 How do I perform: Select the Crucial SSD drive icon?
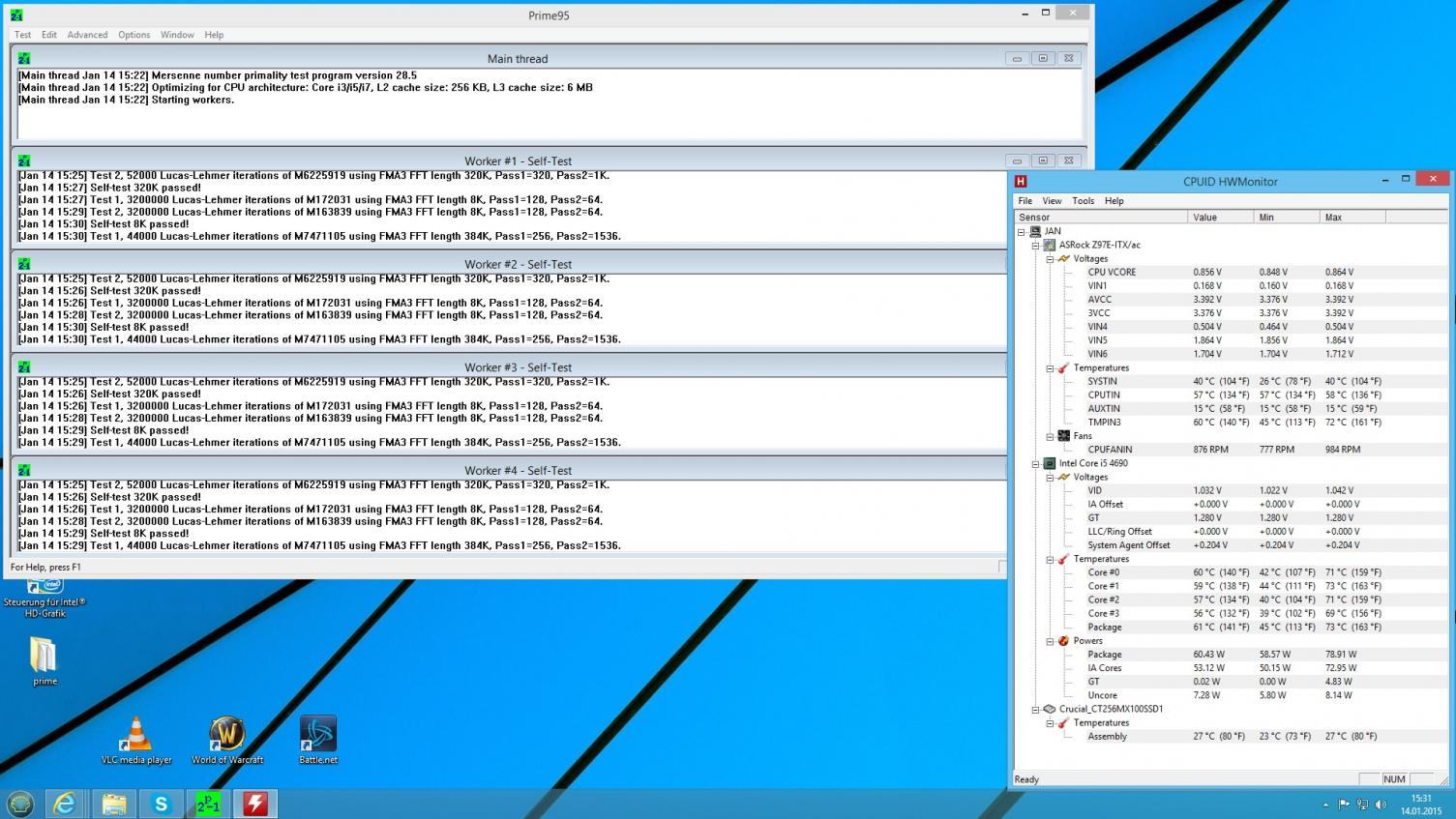coord(1050,709)
